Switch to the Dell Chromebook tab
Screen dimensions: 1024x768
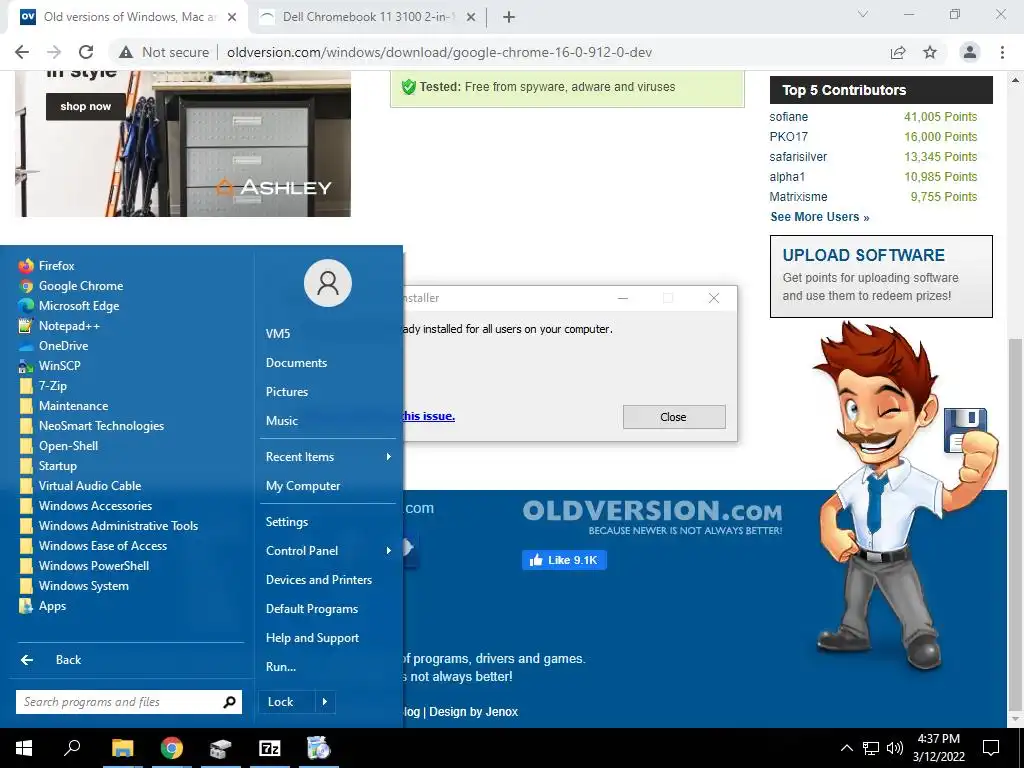click(x=366, y=17)
